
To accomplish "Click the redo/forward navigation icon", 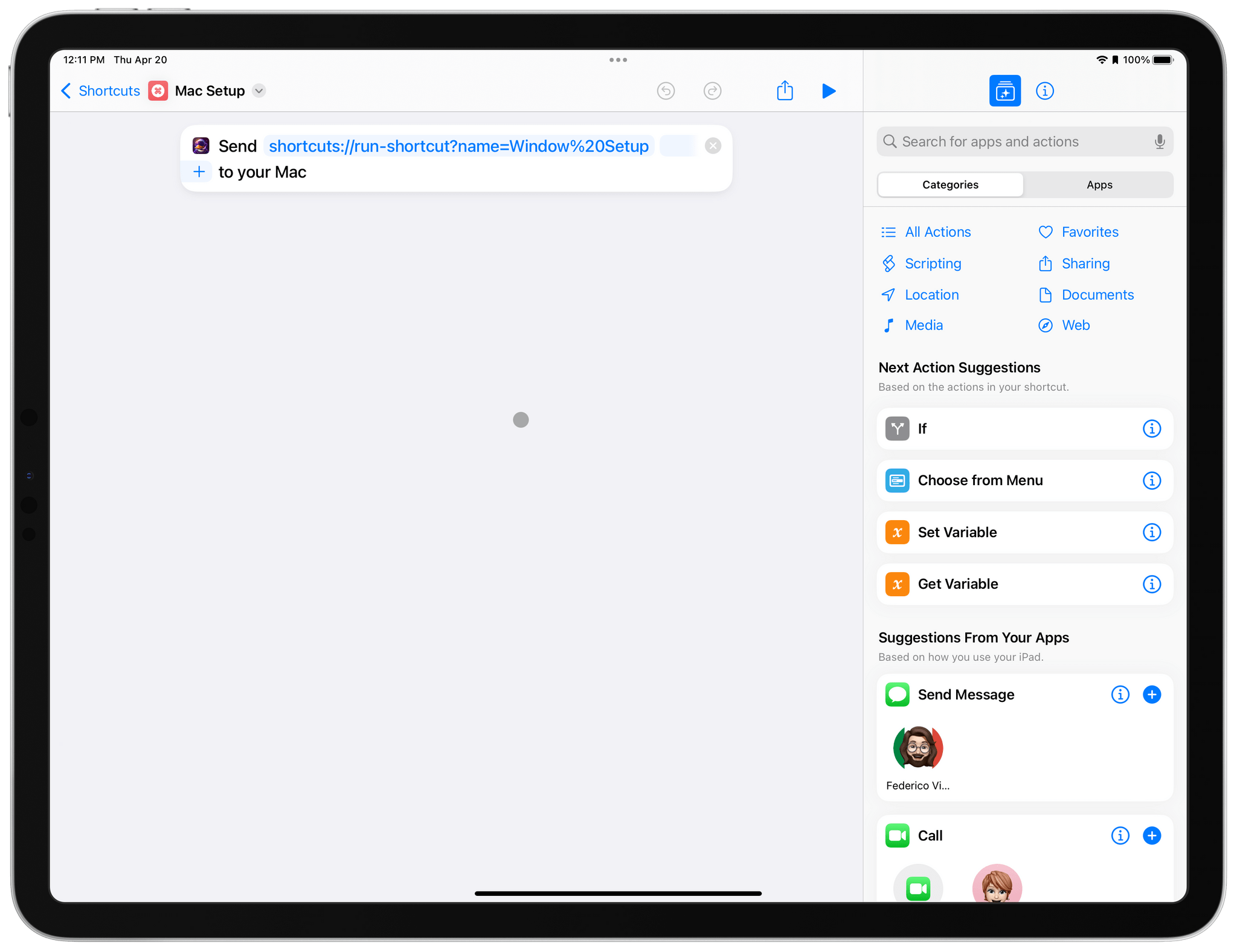I will [x=713, y=91].
